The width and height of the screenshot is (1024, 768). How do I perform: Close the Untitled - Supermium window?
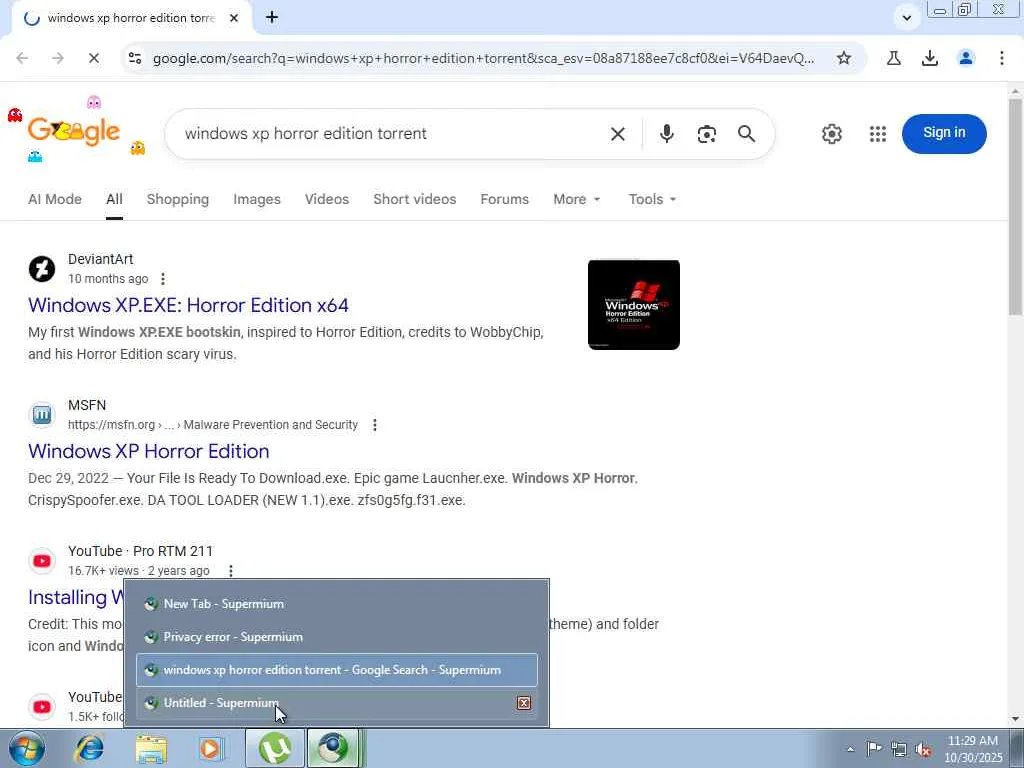(x=524, y=703)
